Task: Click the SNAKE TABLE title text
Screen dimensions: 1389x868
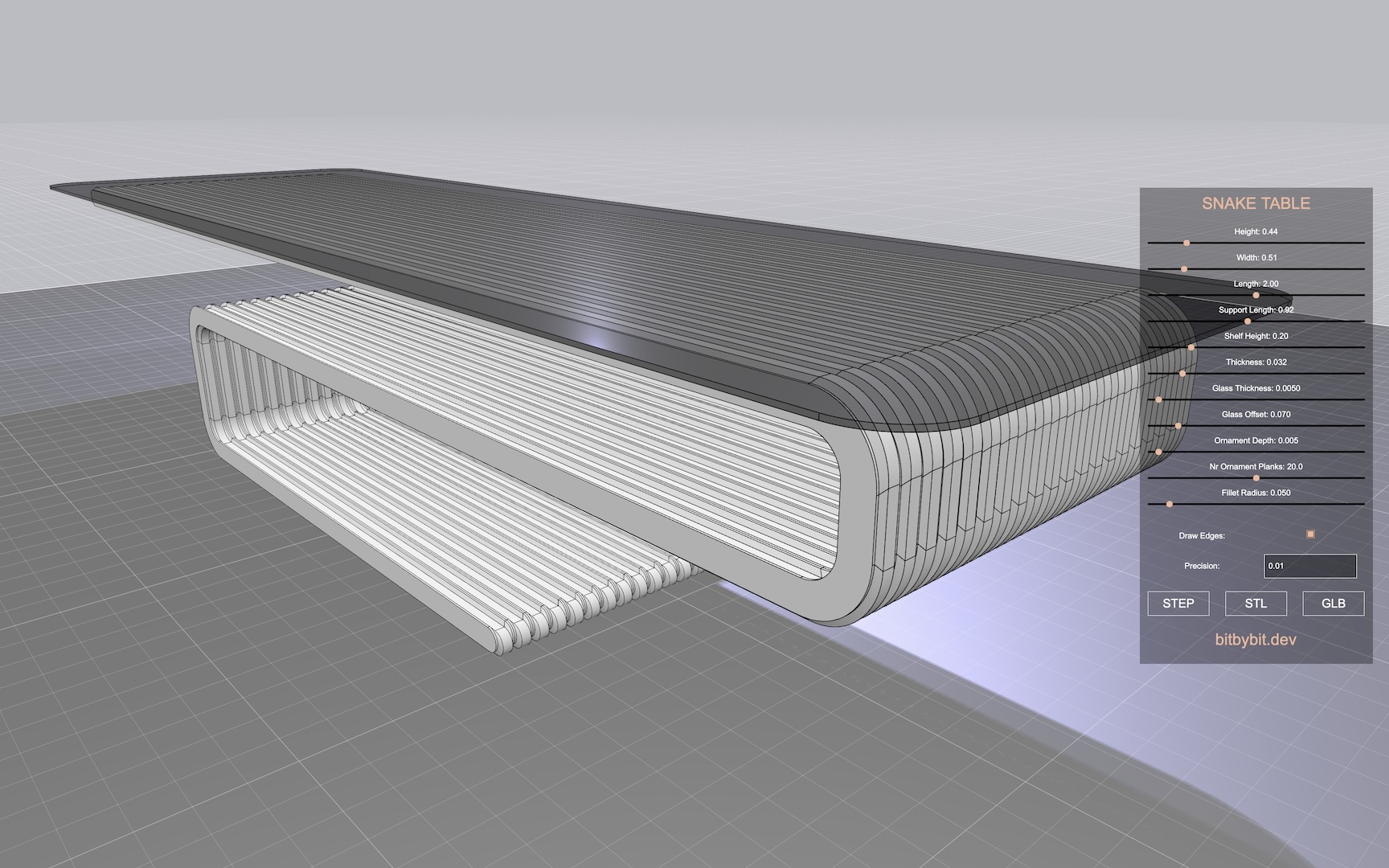Action: tap(1256, 203)
